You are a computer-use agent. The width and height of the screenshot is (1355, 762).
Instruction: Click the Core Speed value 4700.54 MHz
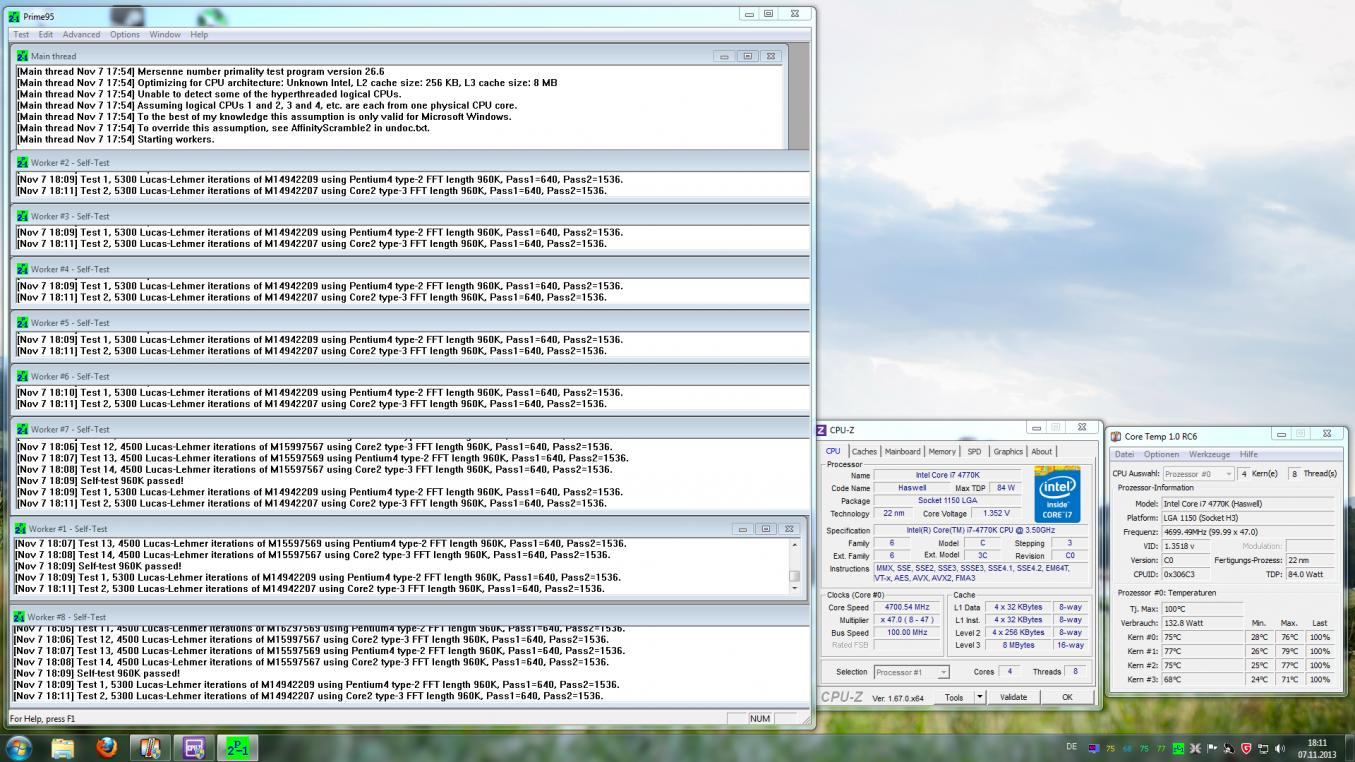907,607
